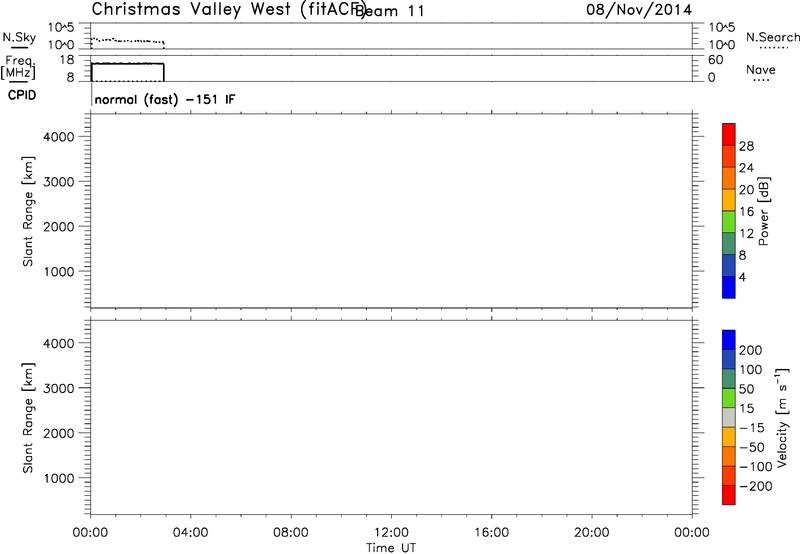
Task: Click the "CPID" label
Action: pos(22,95)
